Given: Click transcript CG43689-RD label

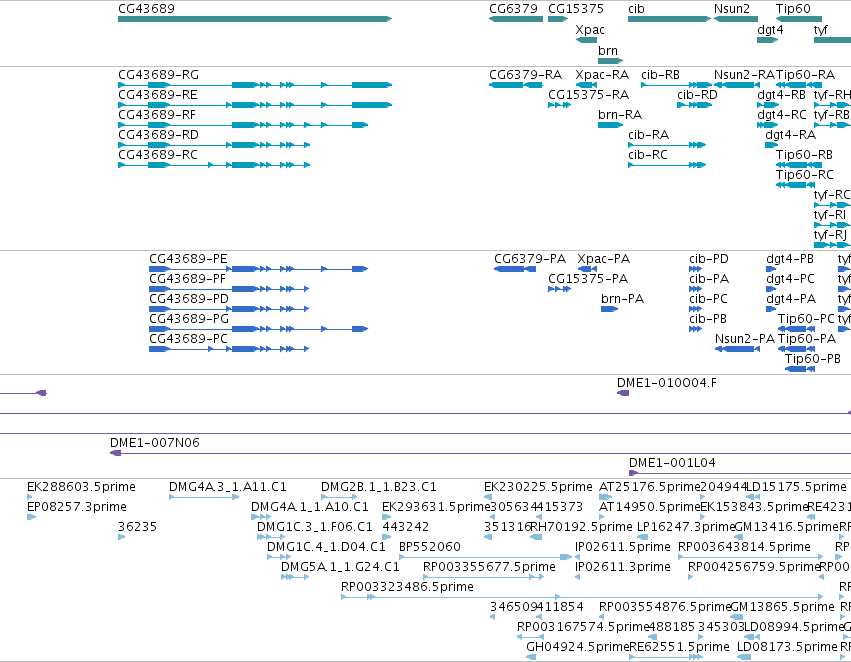Looking at the screenshot, I should [x=158, y=135].
